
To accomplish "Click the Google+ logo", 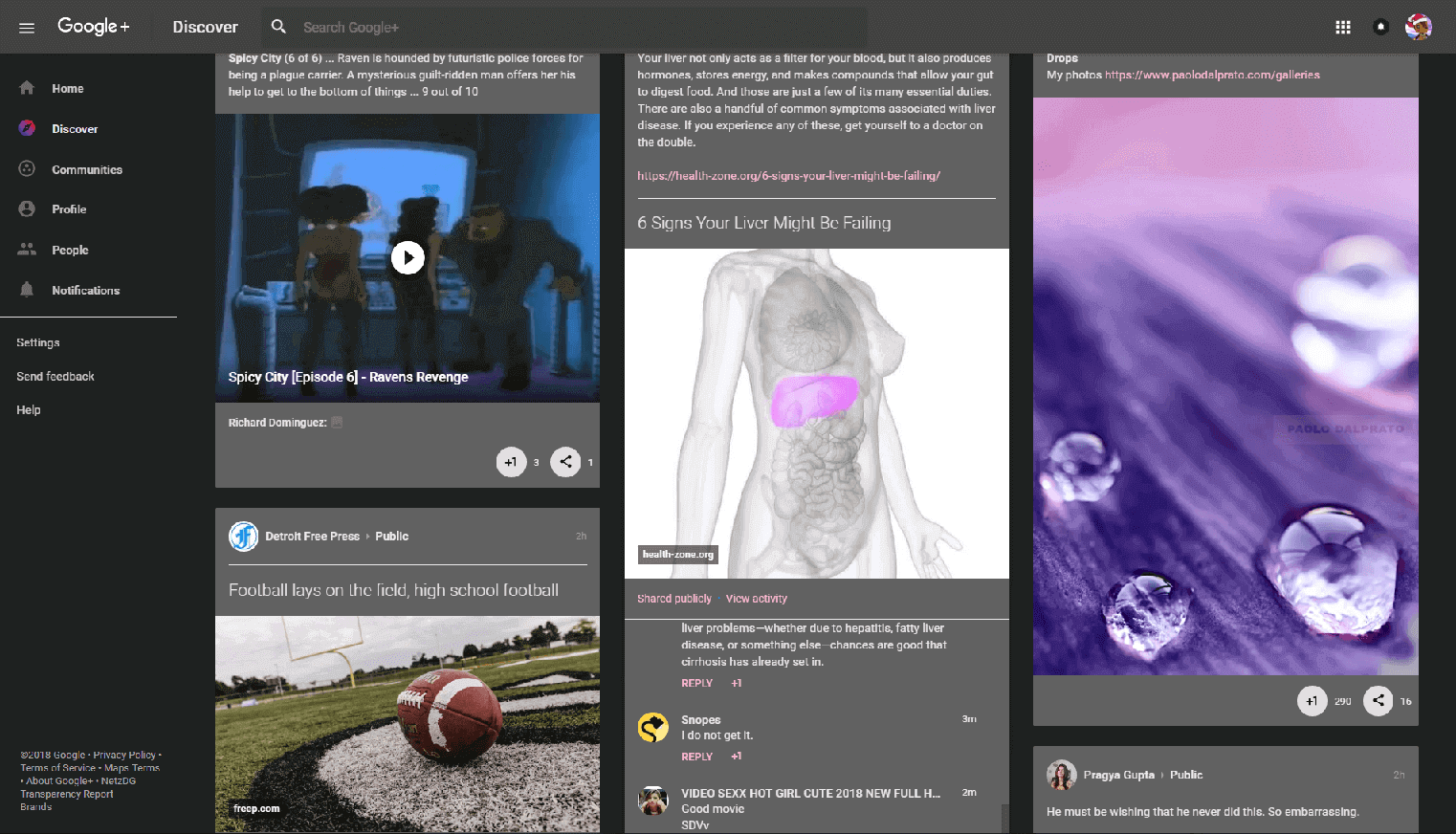I will point(94,27).
